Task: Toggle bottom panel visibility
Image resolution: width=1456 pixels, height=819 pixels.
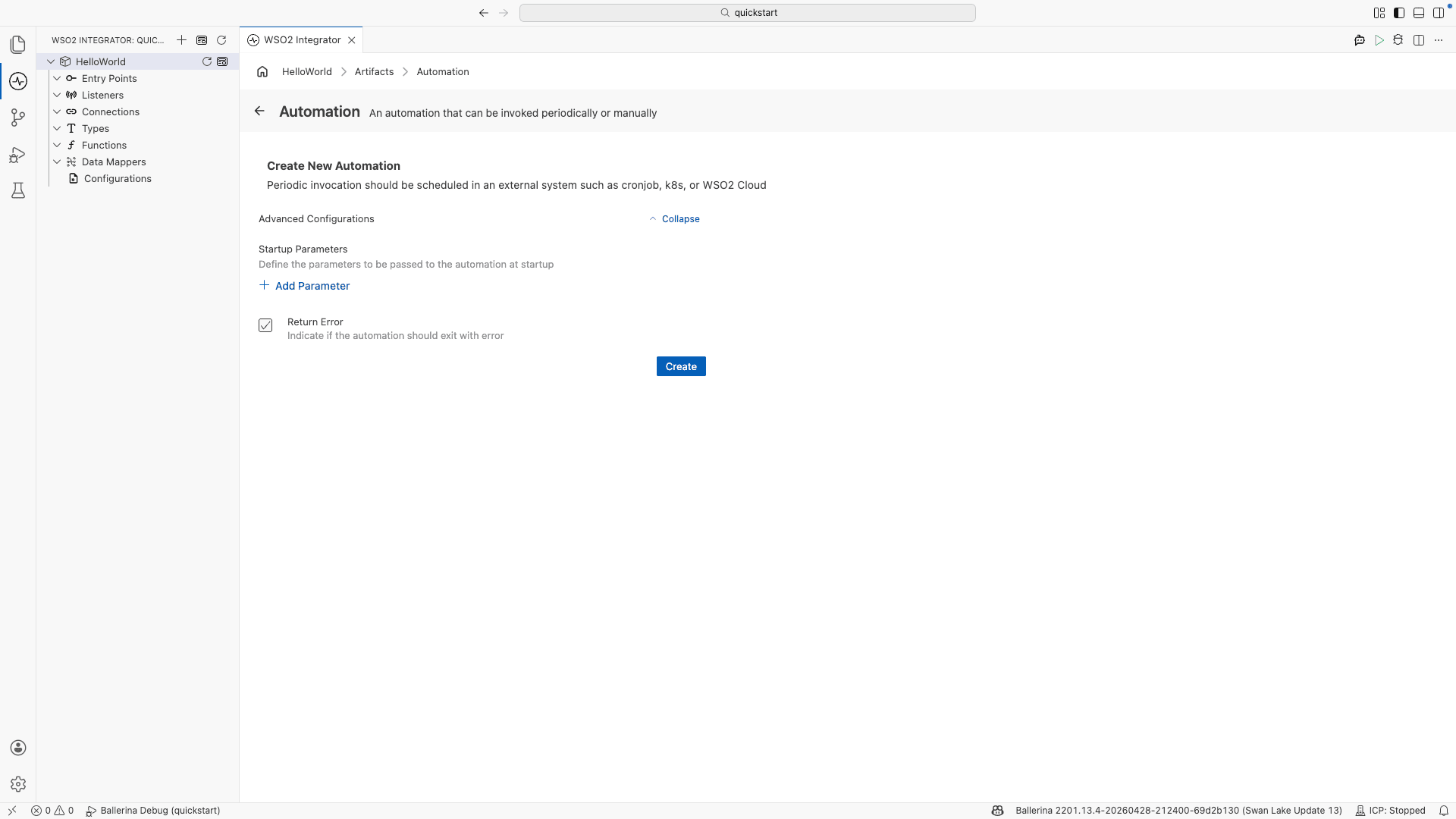Action: pyautogui.click(x=1419, y=13)
